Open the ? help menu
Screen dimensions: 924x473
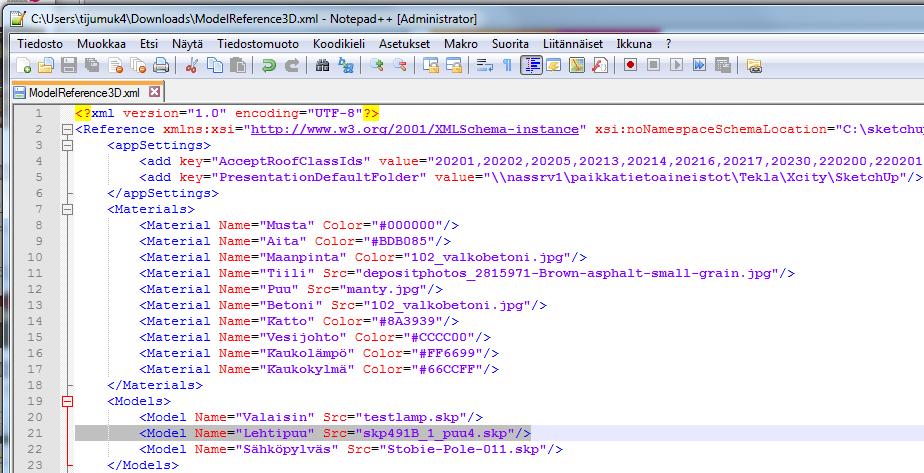click(x=668, y=44)
